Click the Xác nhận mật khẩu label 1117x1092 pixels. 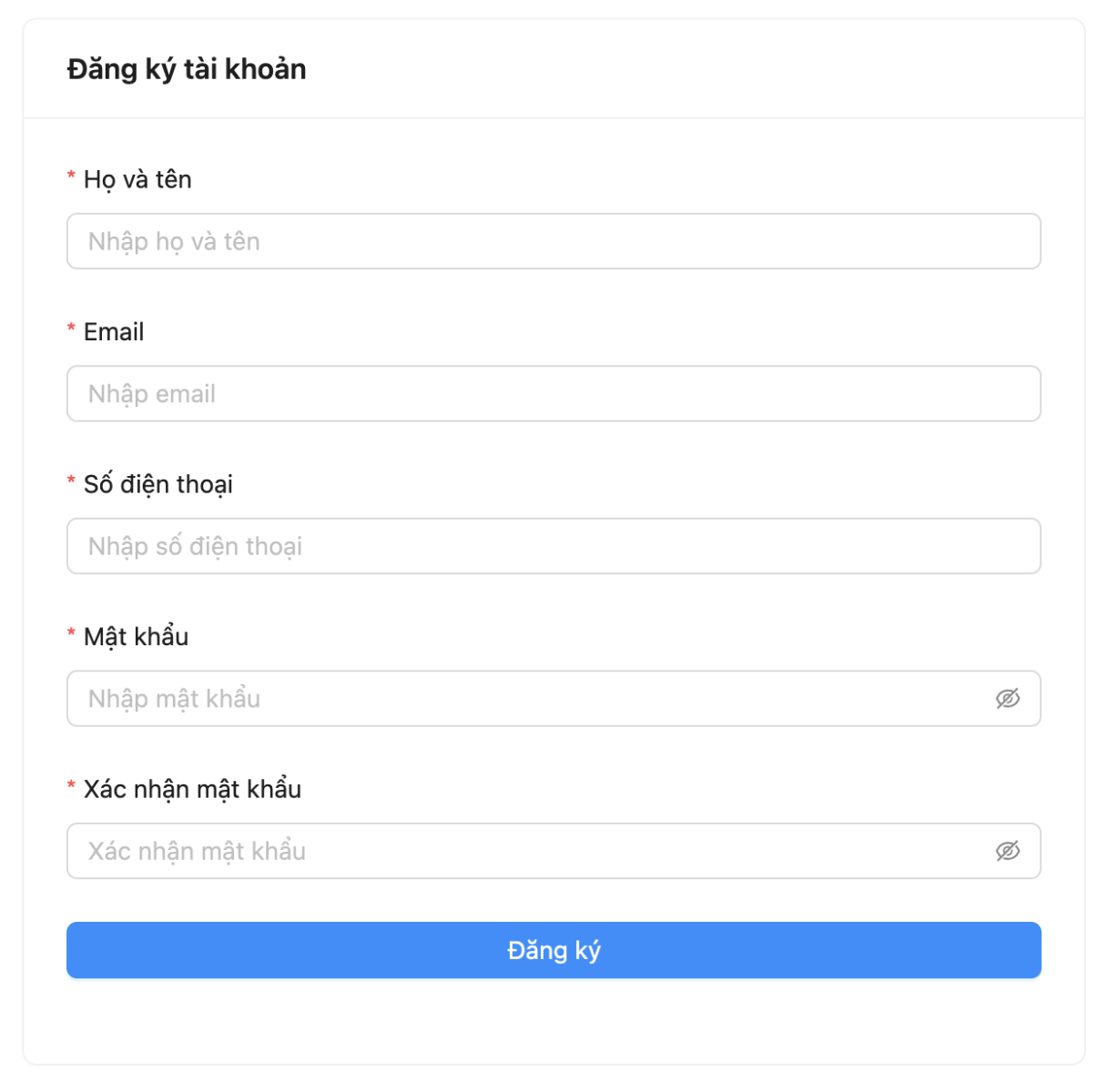pyautogui.click(x=192, y=789)
